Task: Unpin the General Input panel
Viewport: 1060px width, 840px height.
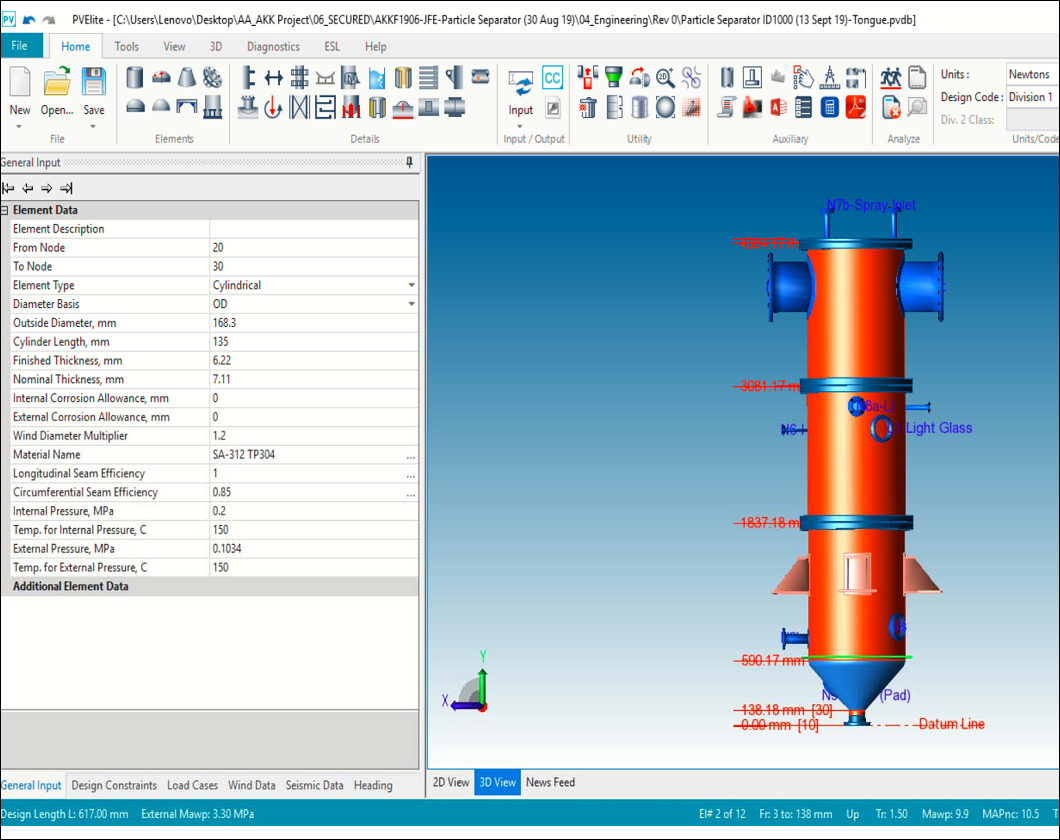Action: coord(410,162)
